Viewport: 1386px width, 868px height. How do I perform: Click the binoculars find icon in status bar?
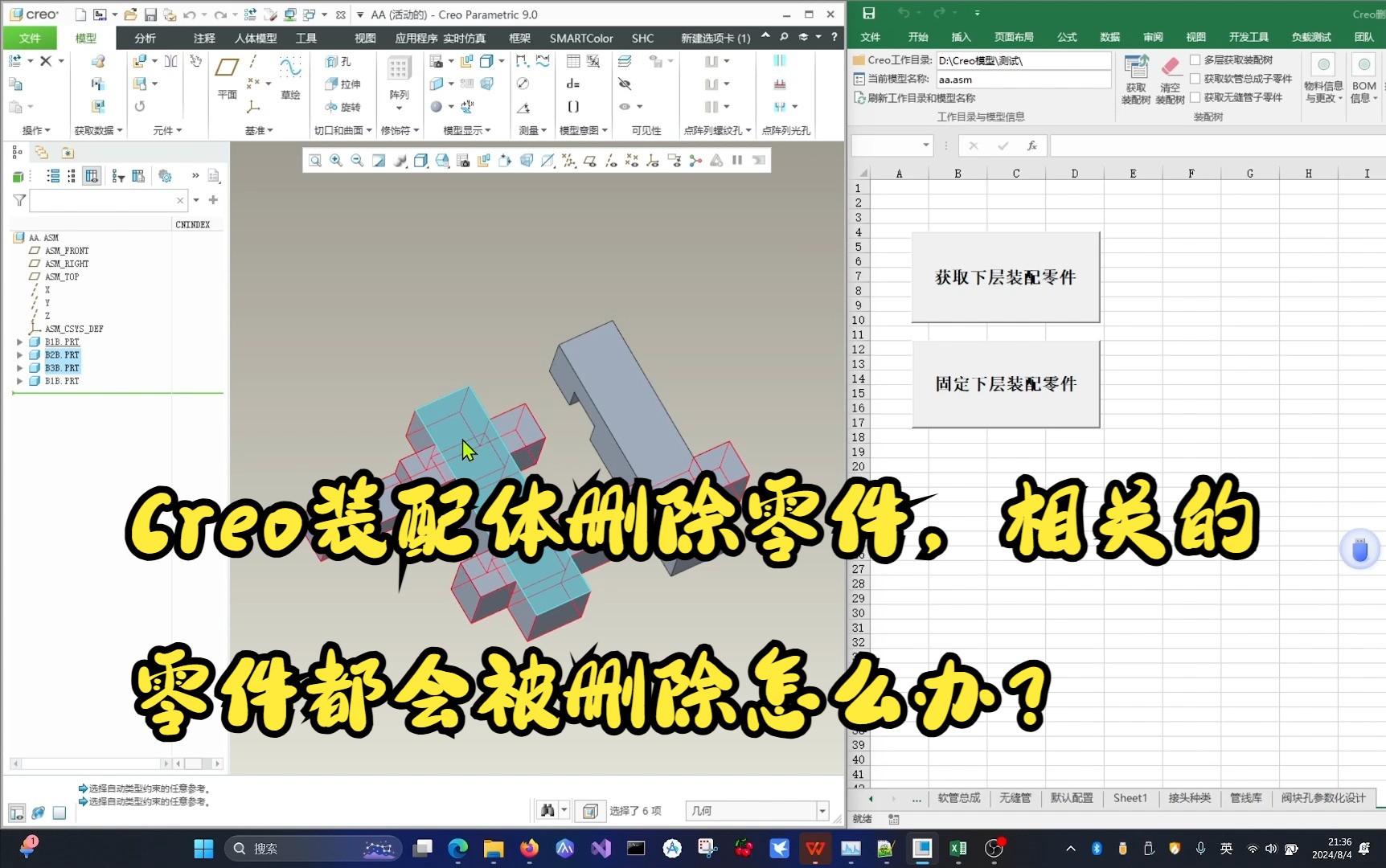point(547,810)
